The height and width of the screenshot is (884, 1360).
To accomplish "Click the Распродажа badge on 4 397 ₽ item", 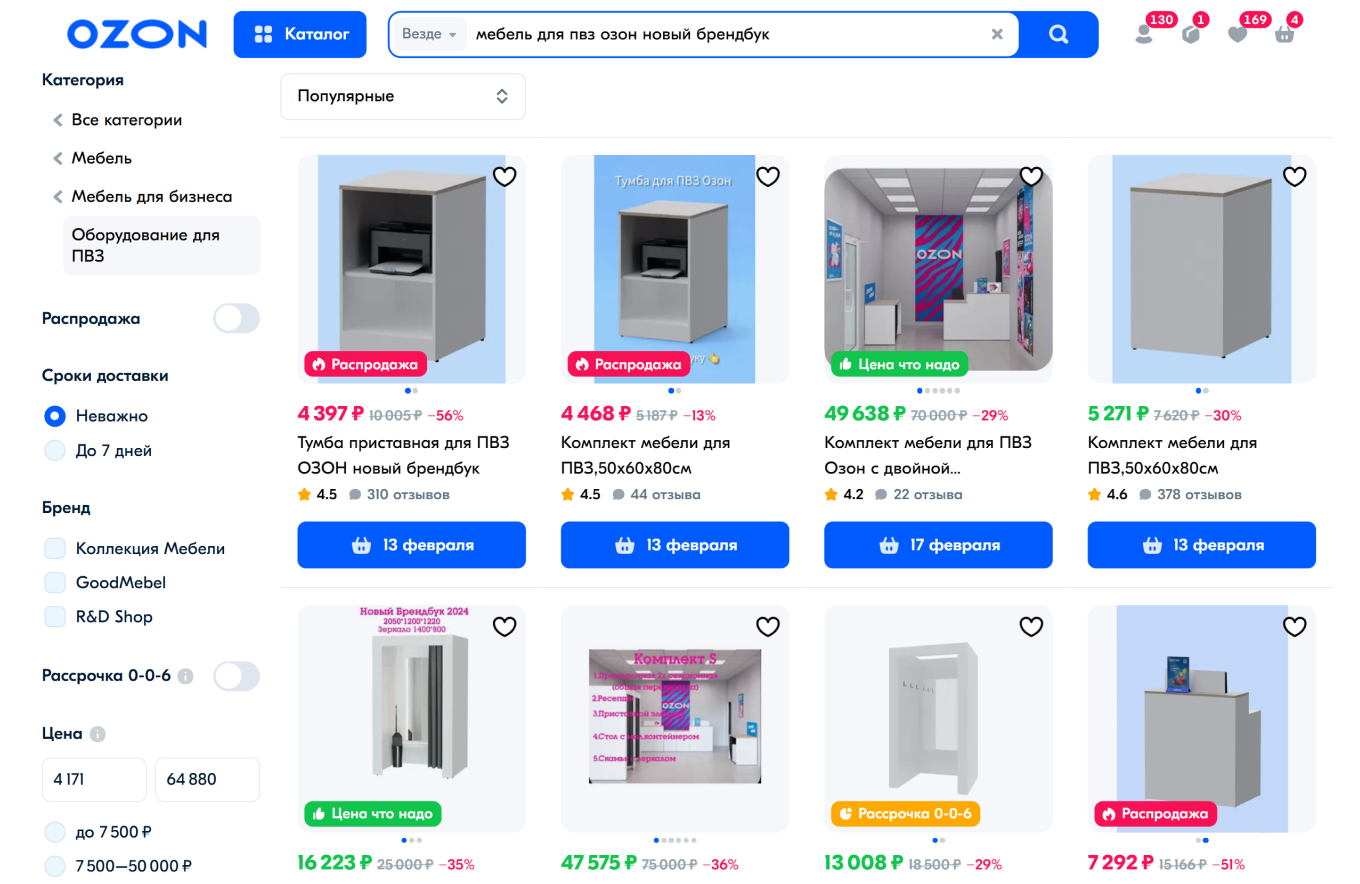I will (x=366, y=364).
